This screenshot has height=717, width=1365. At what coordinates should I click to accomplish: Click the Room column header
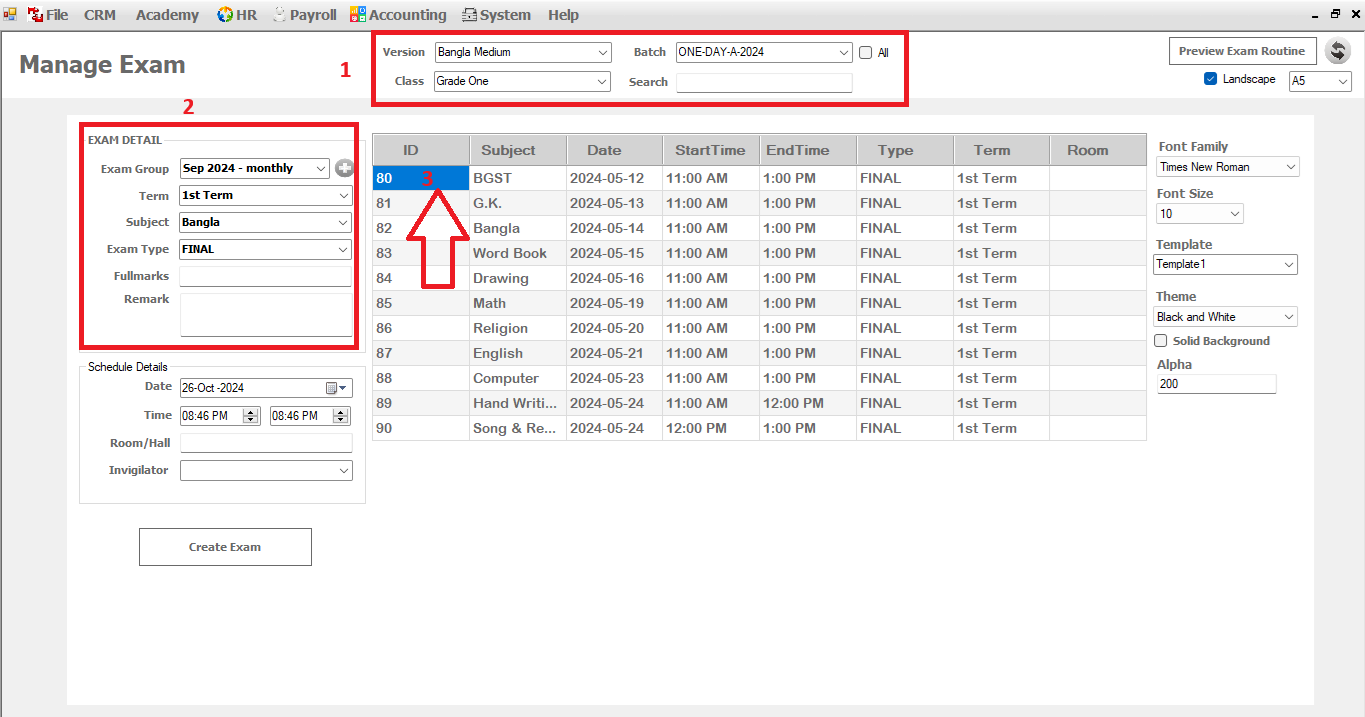[1098, 150]
